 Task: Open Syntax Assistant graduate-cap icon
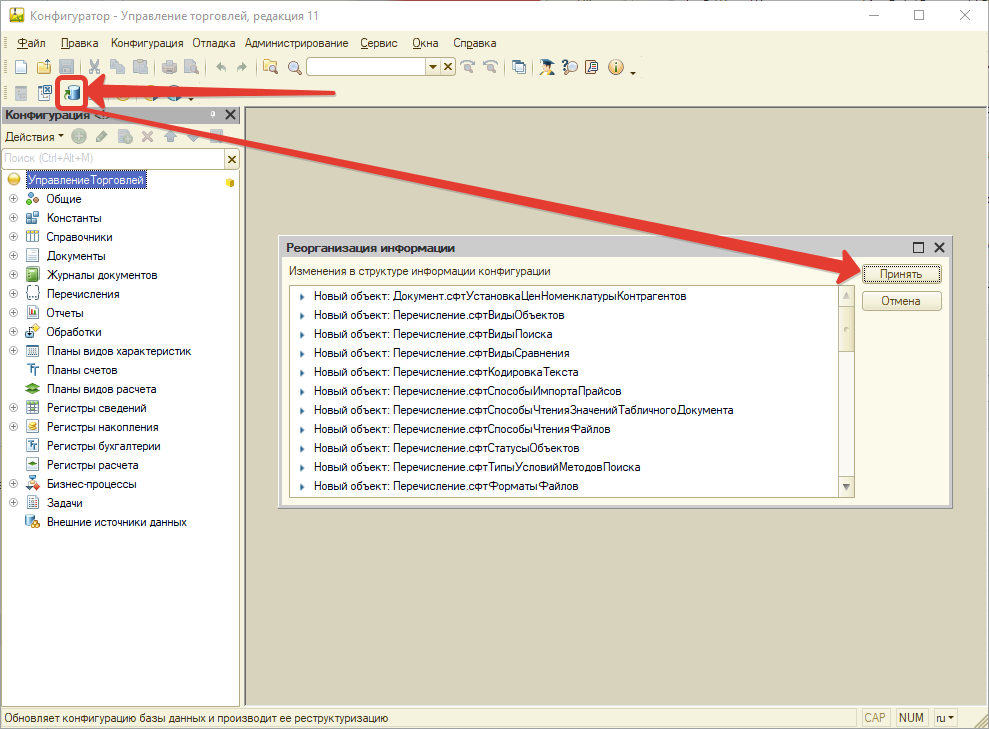coord(547,67)
